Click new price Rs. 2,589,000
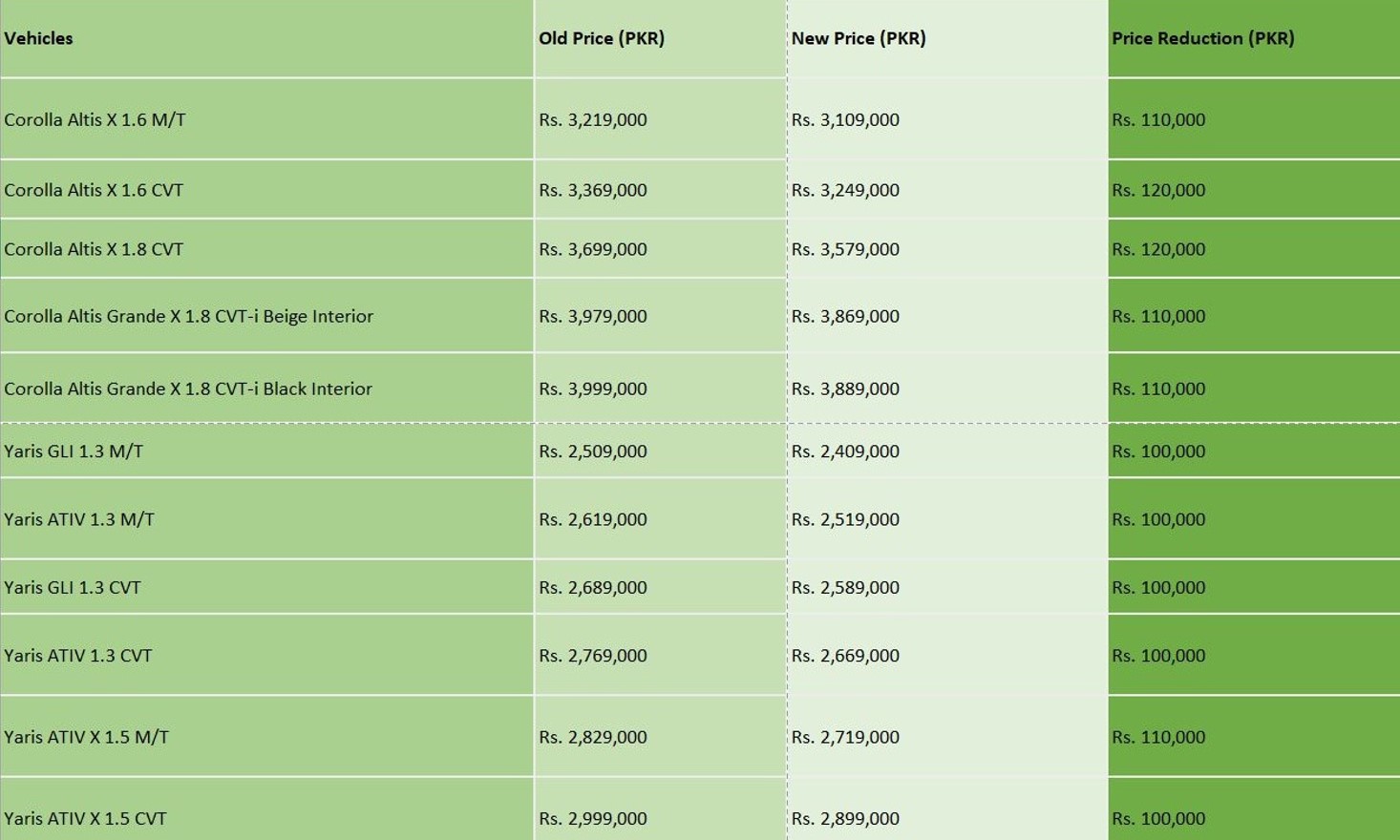Viewport: 1400px width, 840px height. click(x=947, y=587)
